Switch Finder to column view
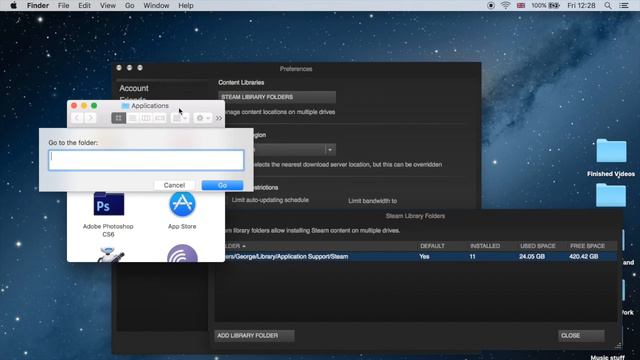Screen dimensions: 640x360 146,118
